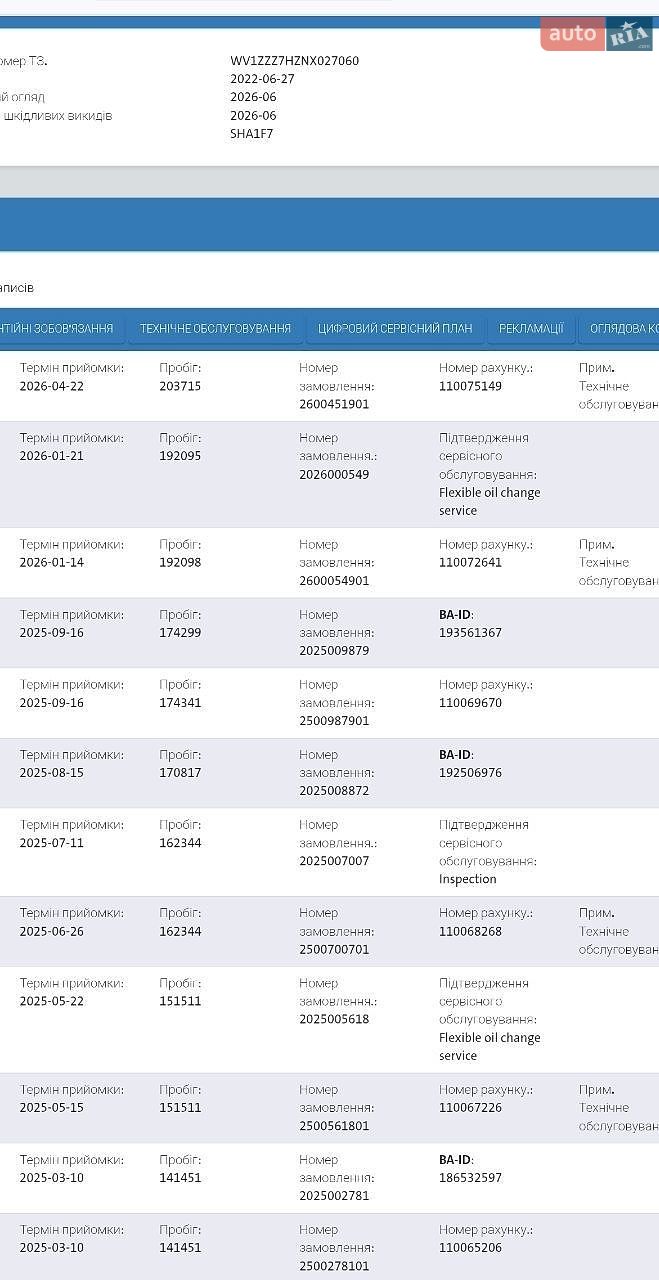Click acceptance date 2026-01-21
The image size is (659, 1280).
[x=52, y=456]
